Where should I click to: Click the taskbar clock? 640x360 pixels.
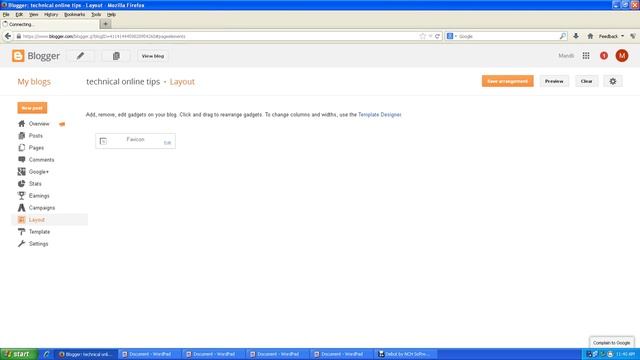tap(625, 354)
